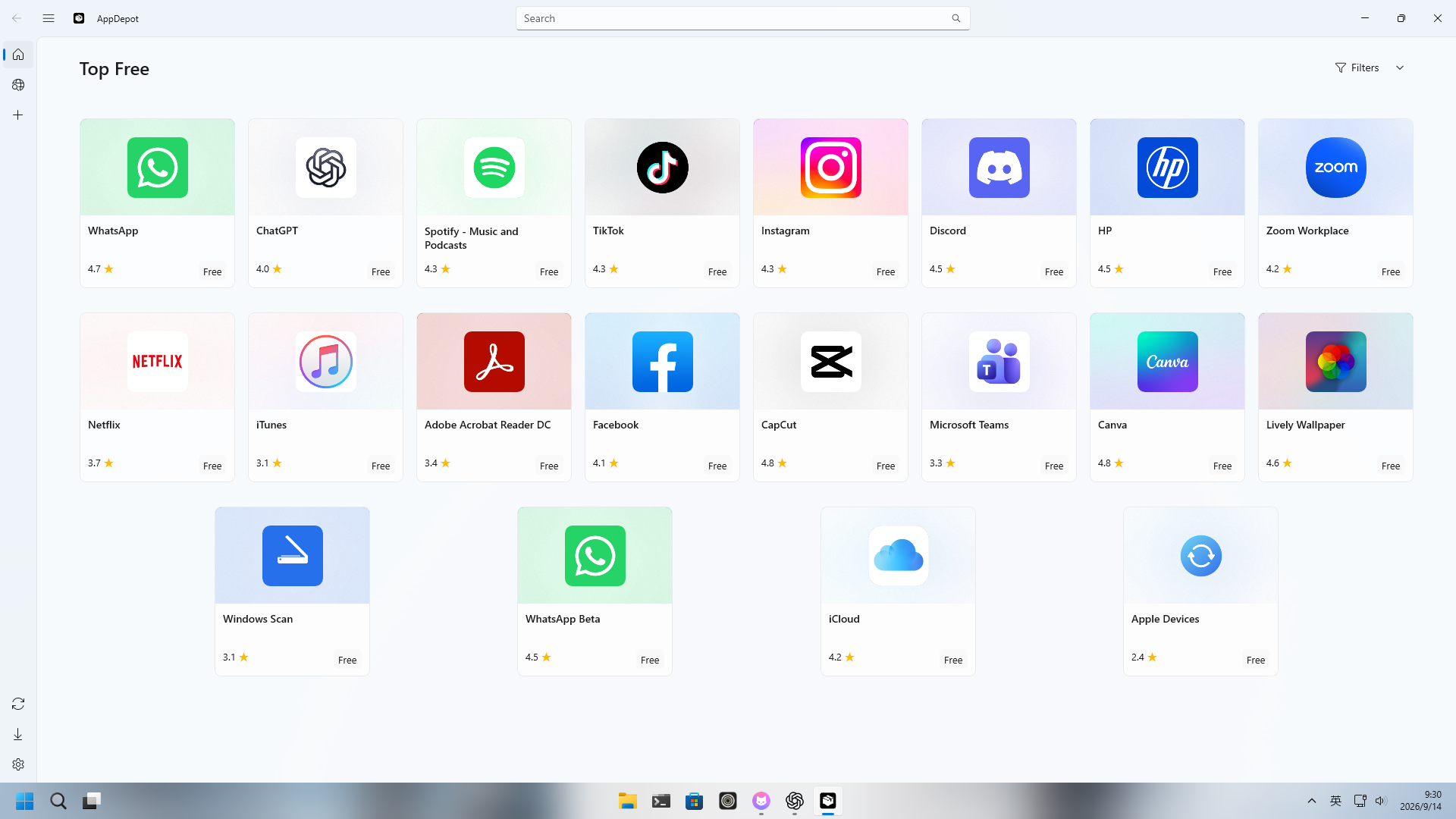Show hidden system tray icons

coord(1312,801)
